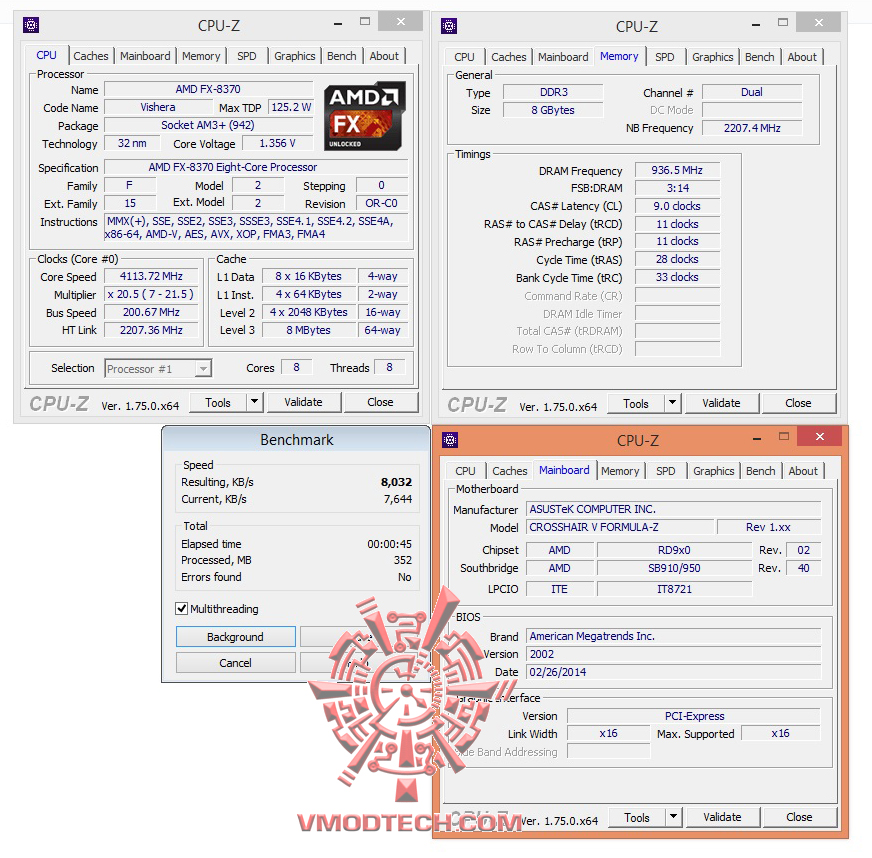
Task: Maximize the Mainboard CPU-Z window
Action: 784,437
